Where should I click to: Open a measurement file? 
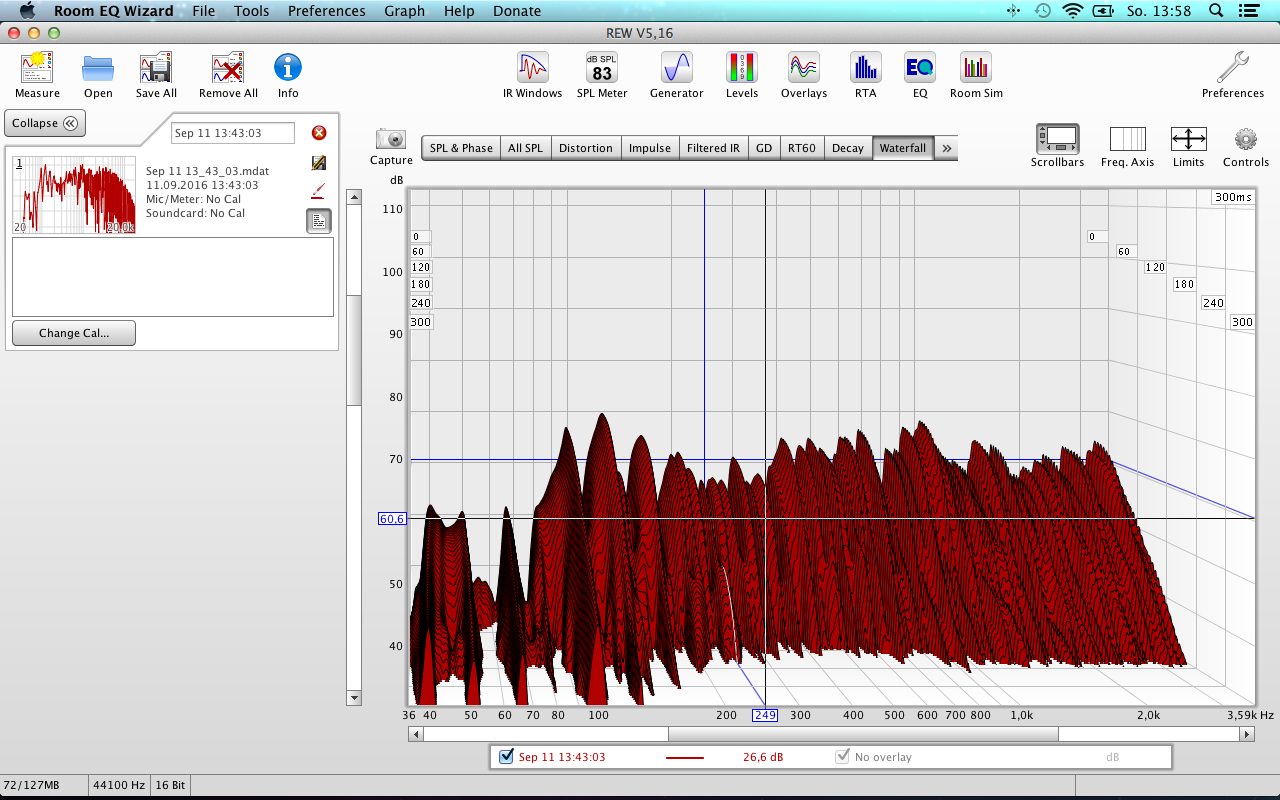pos(98,75)
